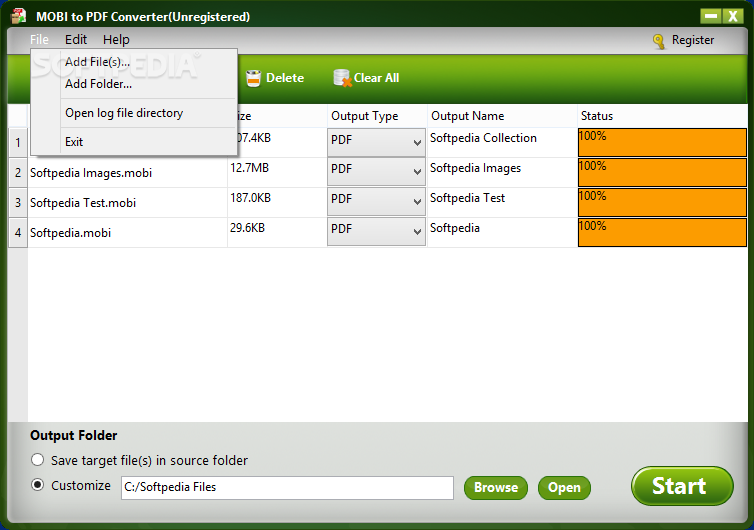
Task: Click the Register key icon
Action: point(658,41)
